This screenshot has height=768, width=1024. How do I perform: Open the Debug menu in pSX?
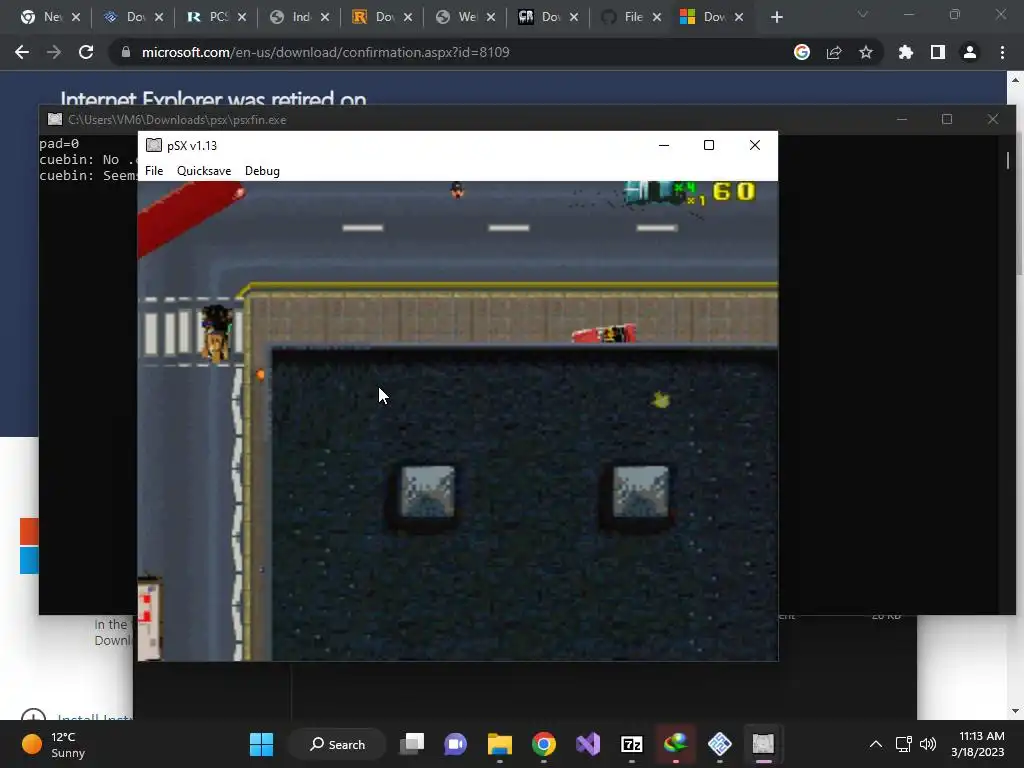tap(262, 170)
